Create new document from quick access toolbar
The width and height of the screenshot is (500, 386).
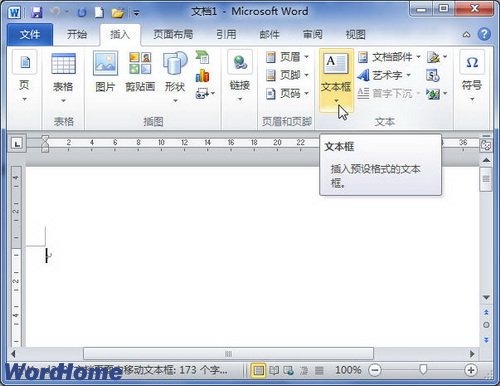(99, 13)
